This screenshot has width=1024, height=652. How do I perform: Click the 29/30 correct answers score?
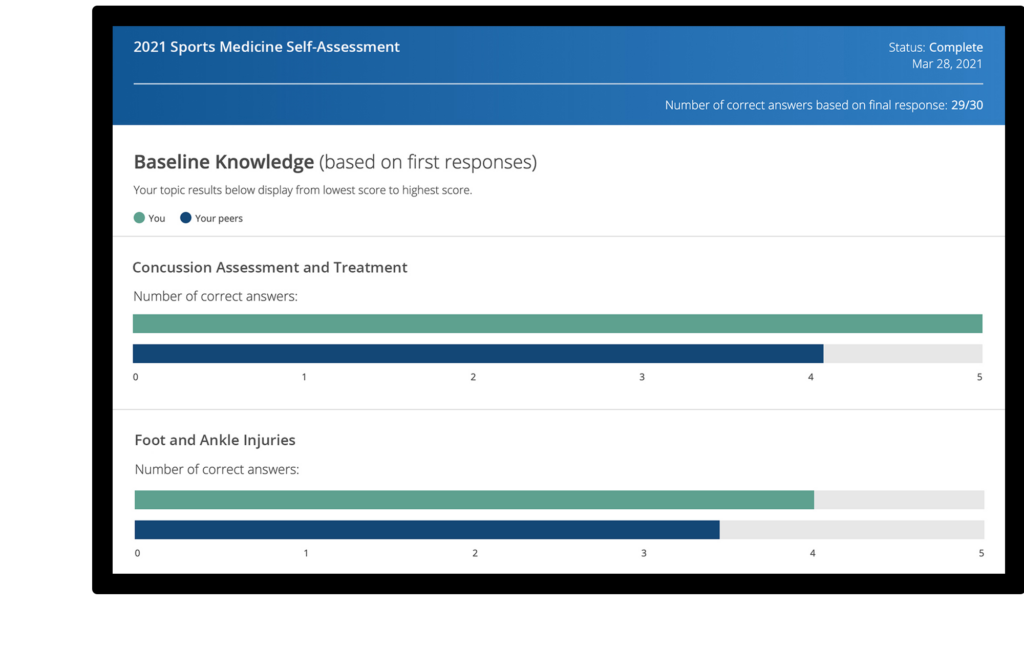tap(965, 104)
